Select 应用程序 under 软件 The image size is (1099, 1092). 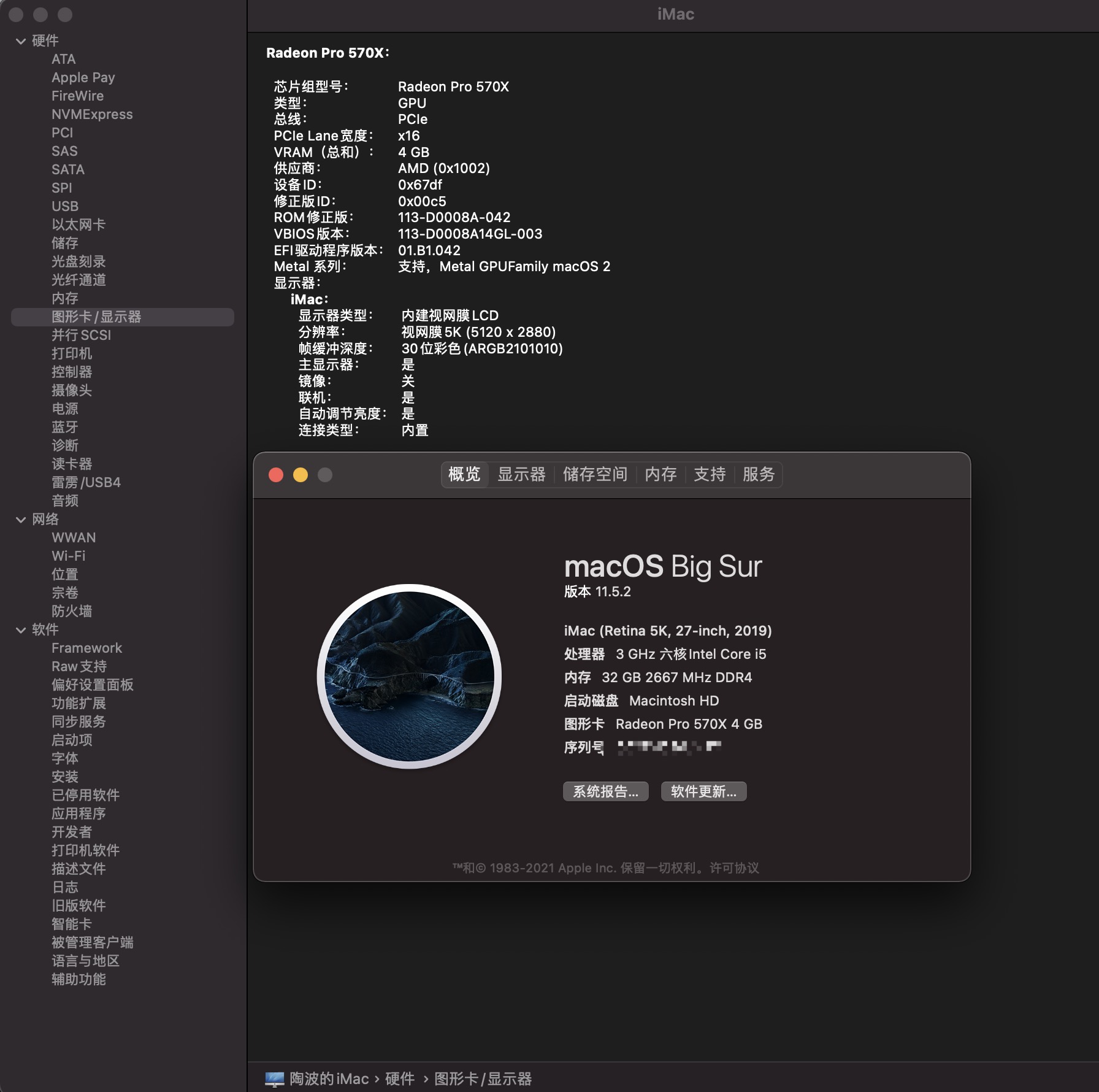(78, 813)
